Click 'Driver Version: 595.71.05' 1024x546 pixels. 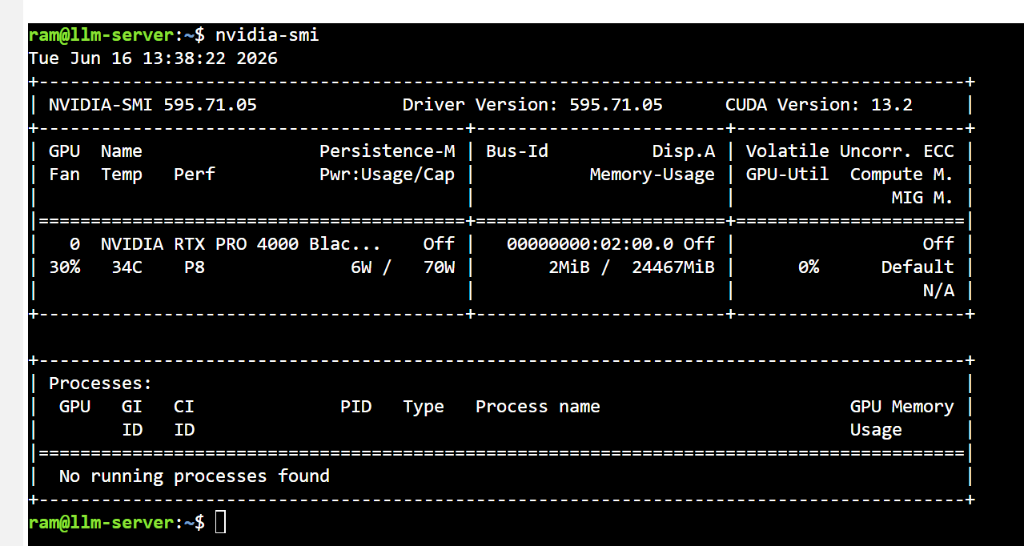[532, 104]
